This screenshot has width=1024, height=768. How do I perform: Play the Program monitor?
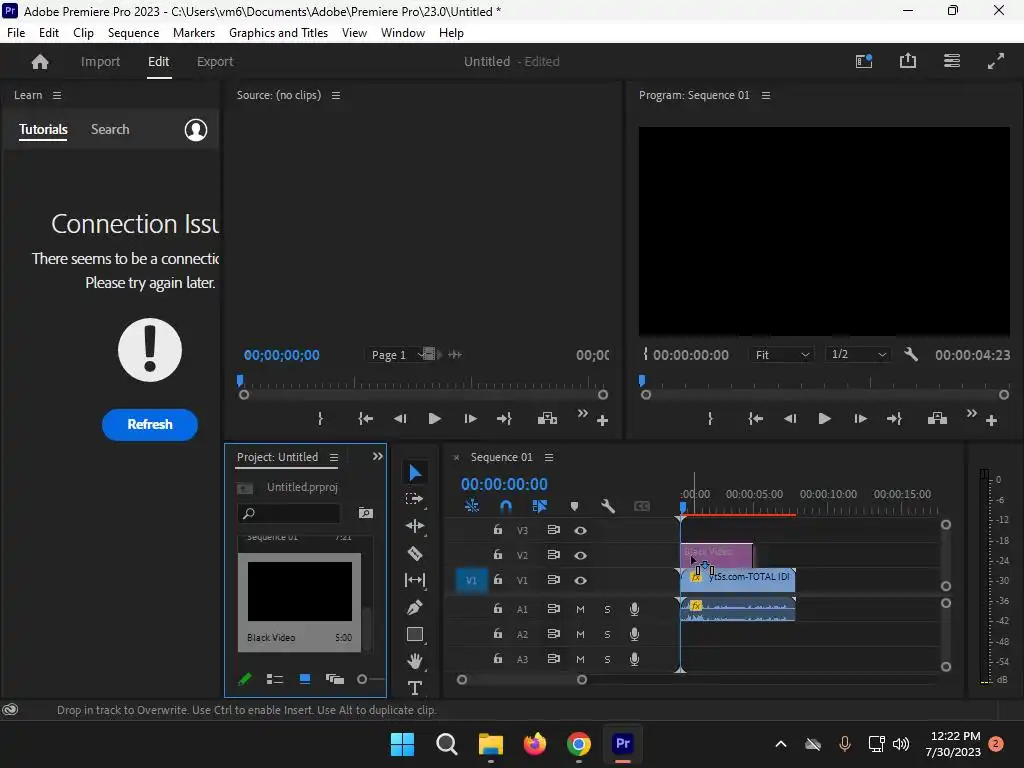[x=824, y=419]
